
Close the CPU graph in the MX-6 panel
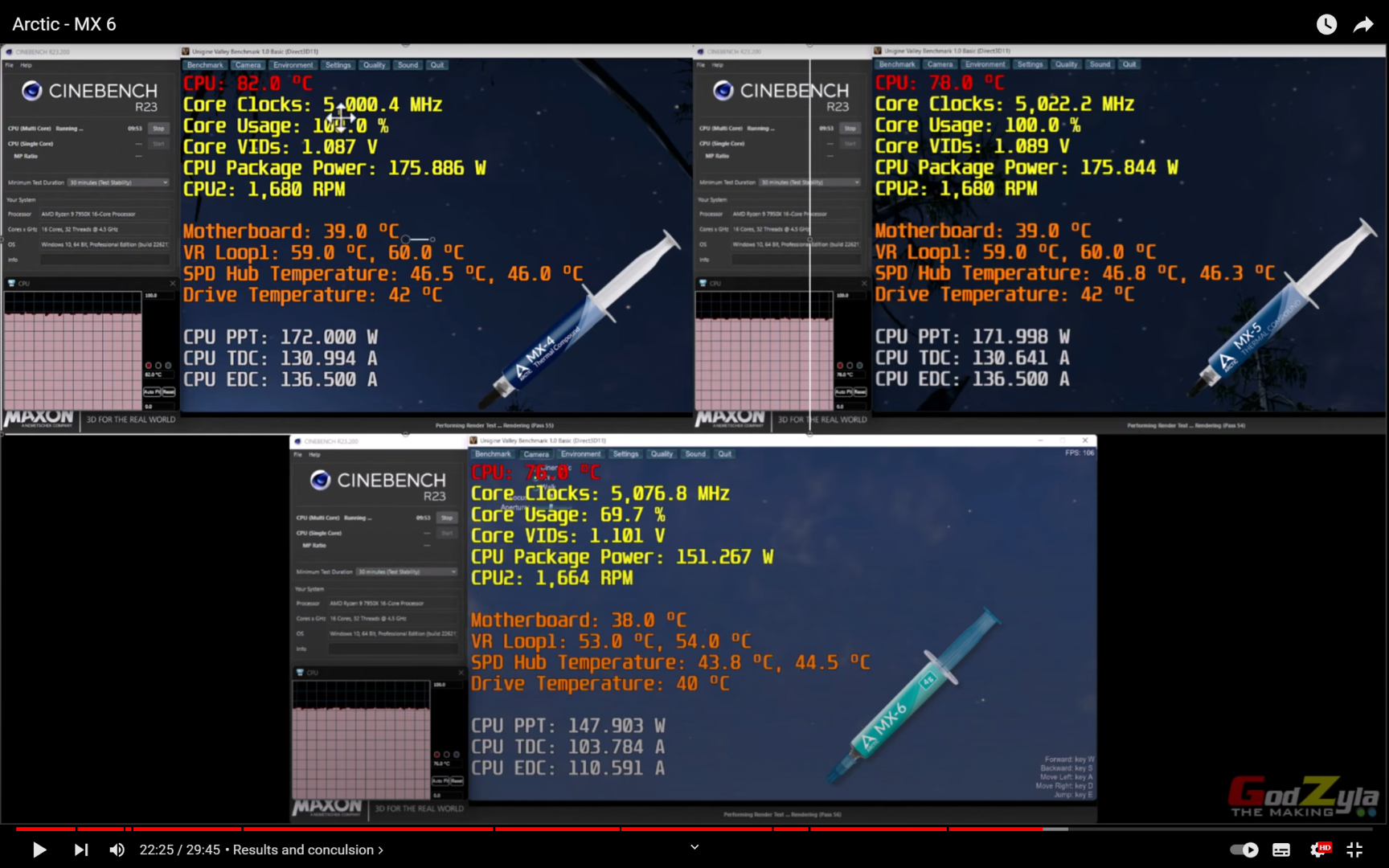pos(461,672)
